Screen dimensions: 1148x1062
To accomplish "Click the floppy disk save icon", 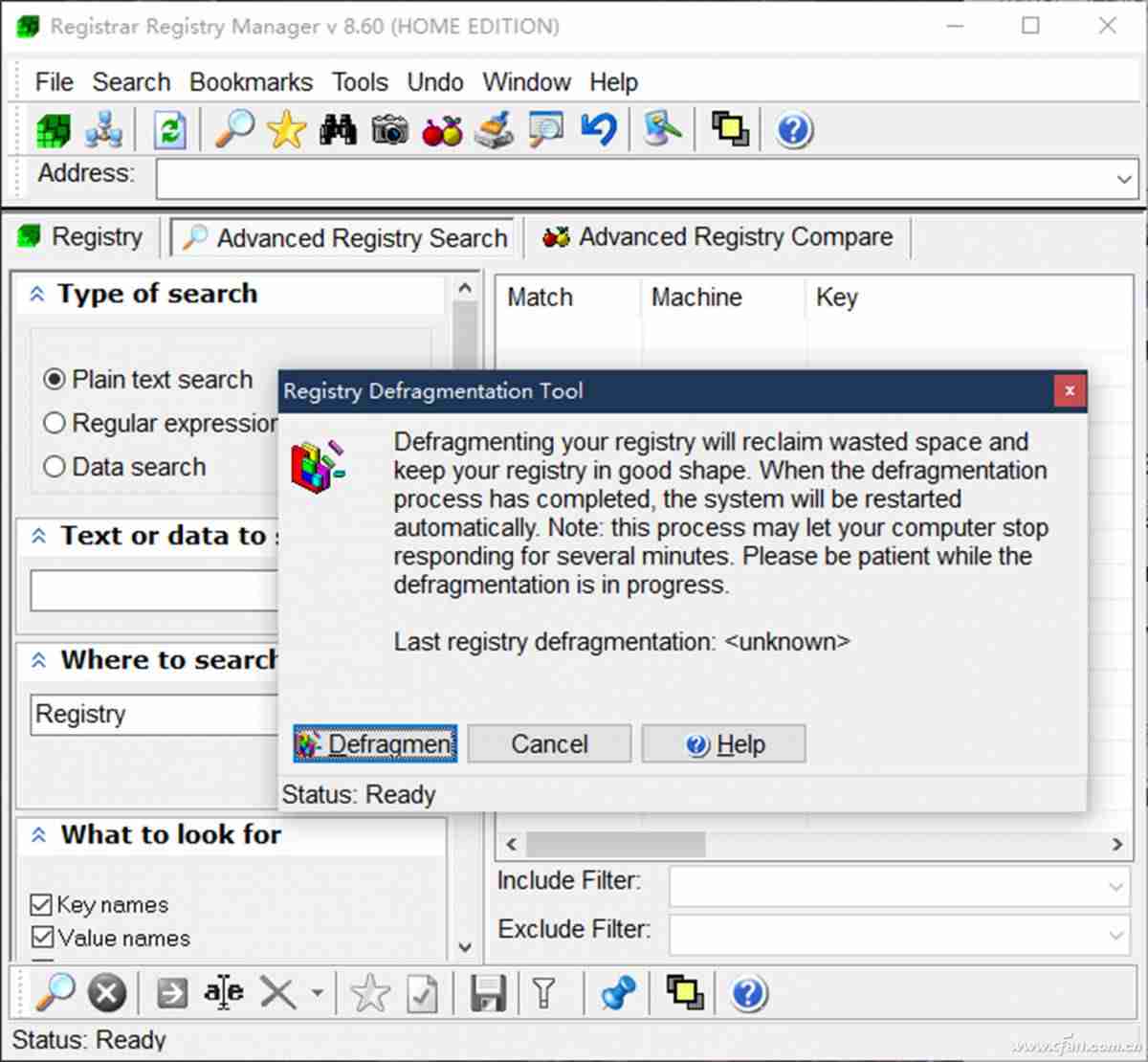I will coord(488,994).
